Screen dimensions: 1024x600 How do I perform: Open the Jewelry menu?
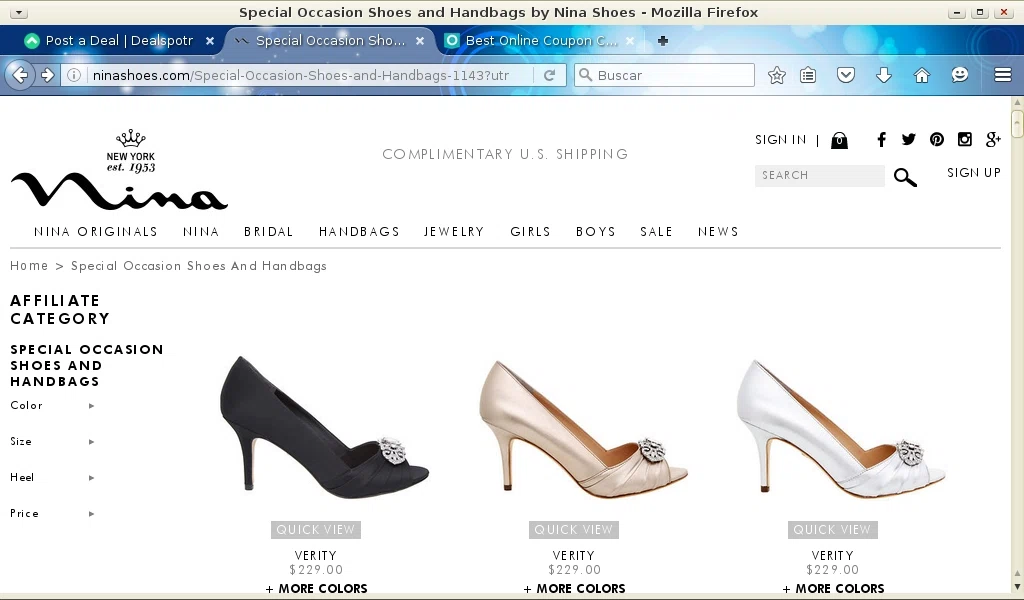pyautogui.click(x=454, y=232)
